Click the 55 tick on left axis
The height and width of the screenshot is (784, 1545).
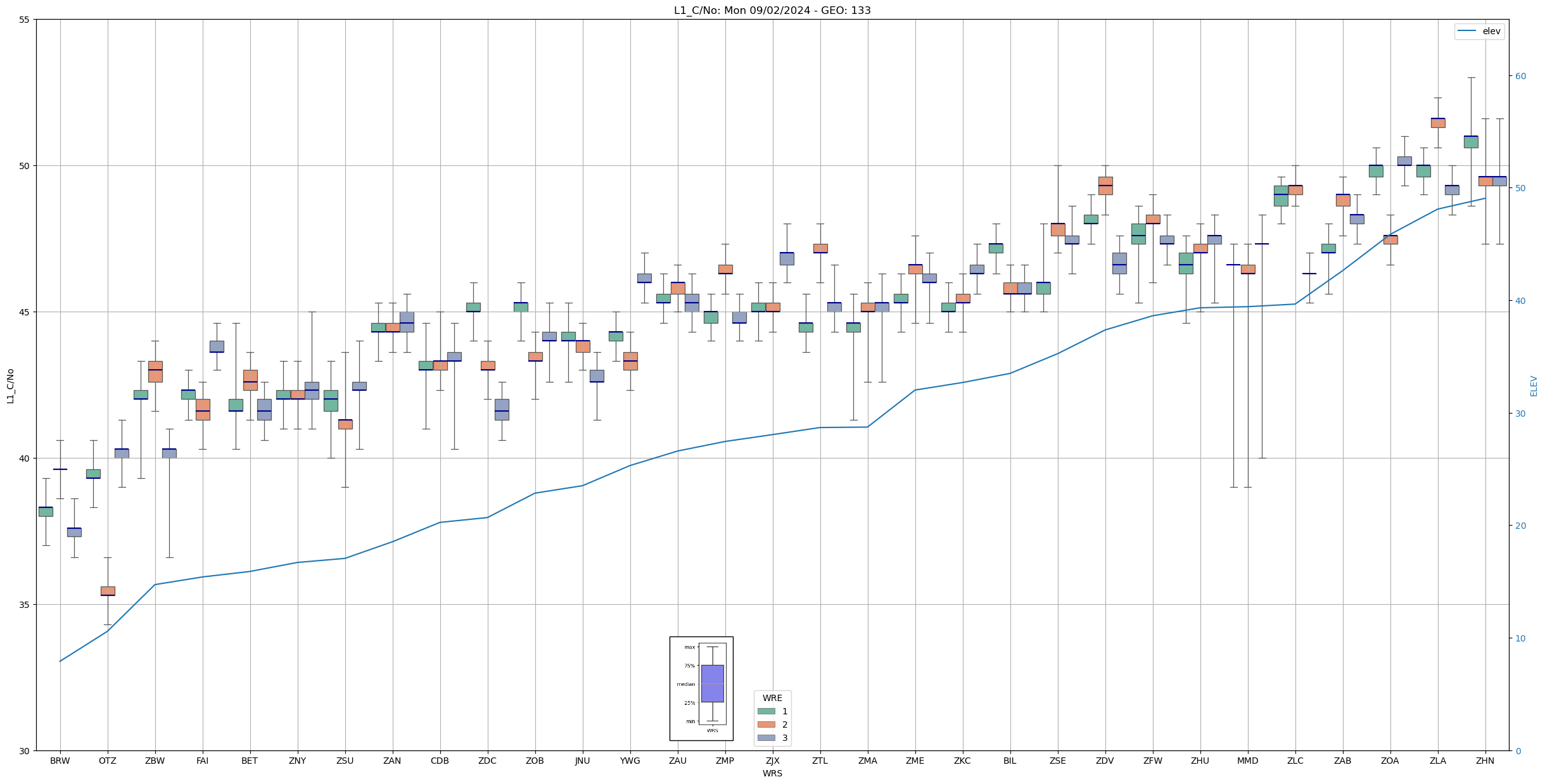[x=25, y=20]
